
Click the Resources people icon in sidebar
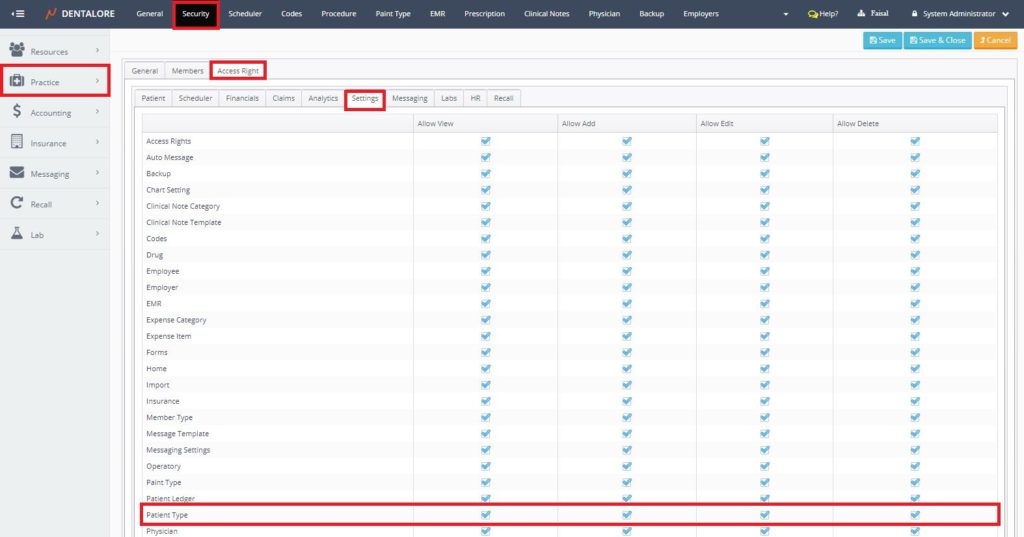[17, 50]
